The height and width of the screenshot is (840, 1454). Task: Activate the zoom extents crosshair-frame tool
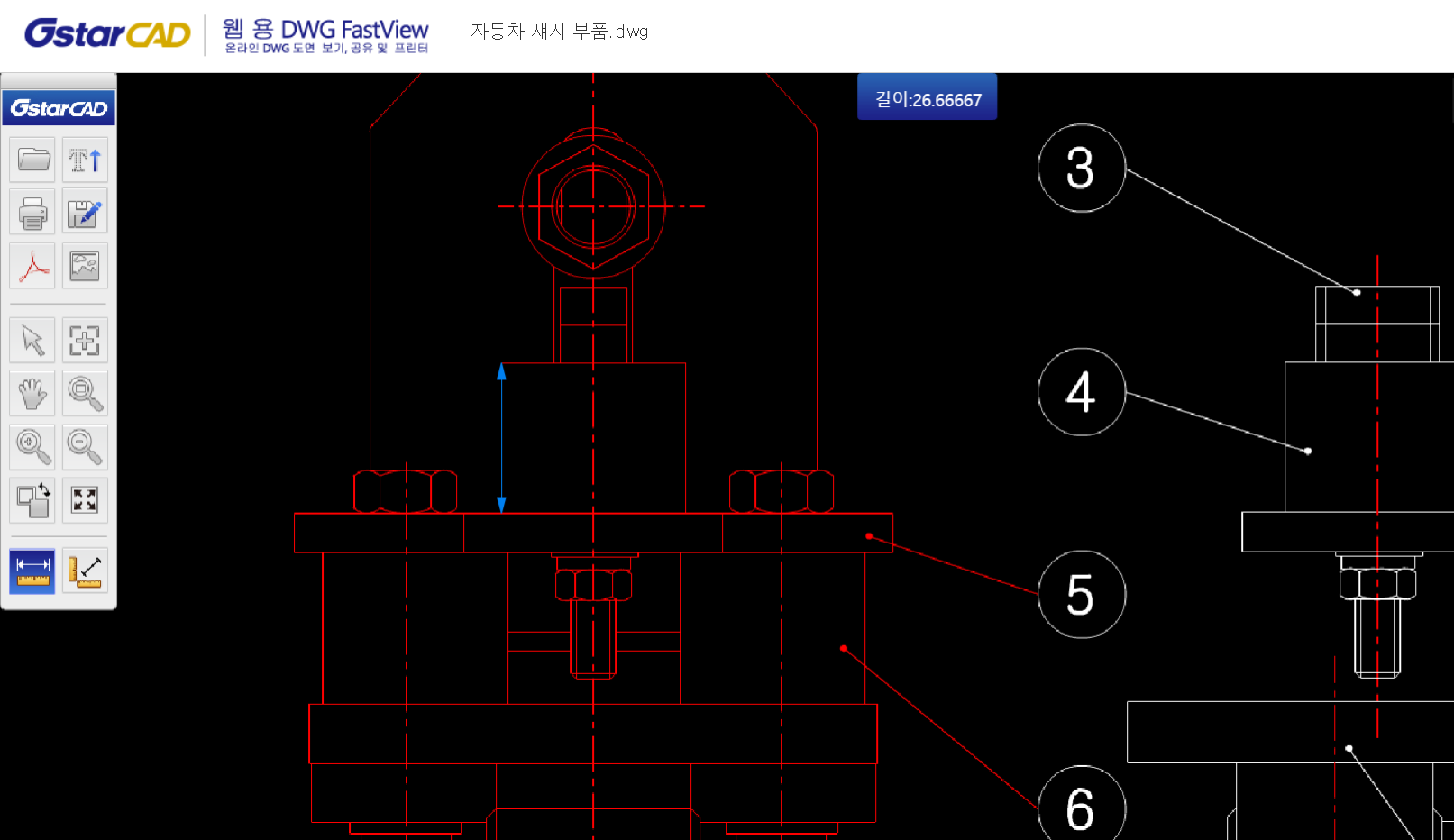[85, 341]
